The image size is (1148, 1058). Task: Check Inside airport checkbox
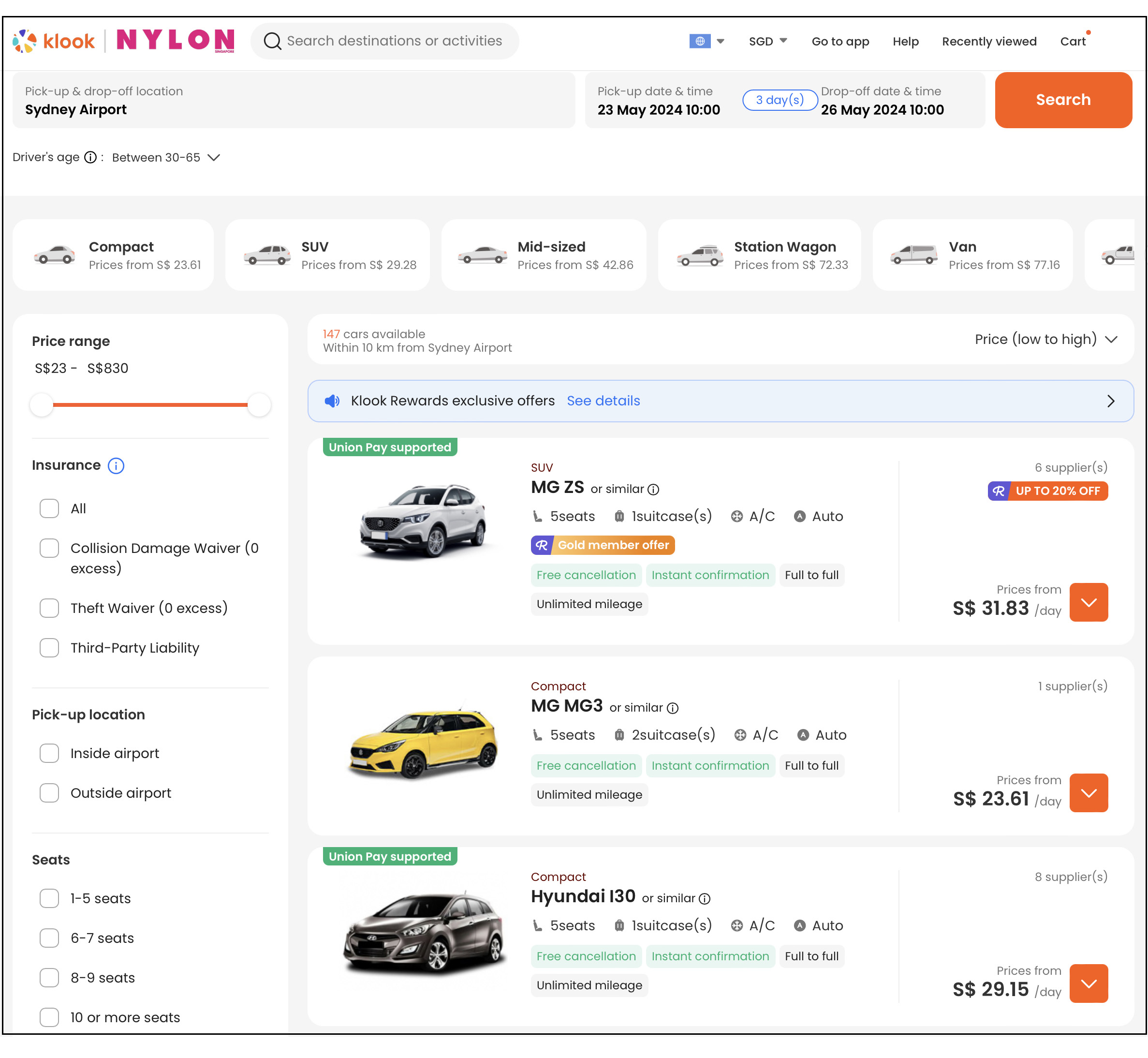(x=49, y=753)
